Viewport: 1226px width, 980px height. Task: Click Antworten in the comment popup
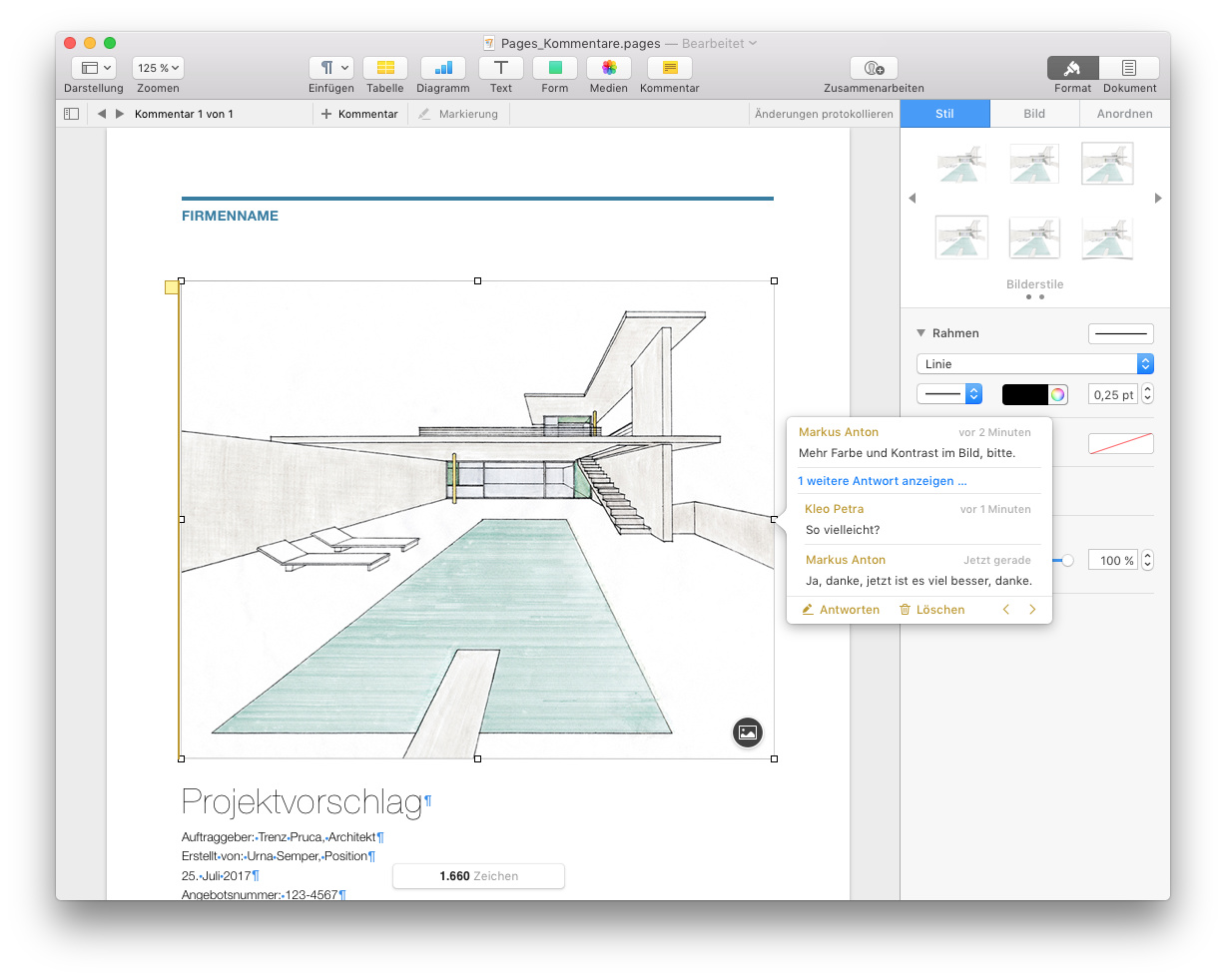841,610
